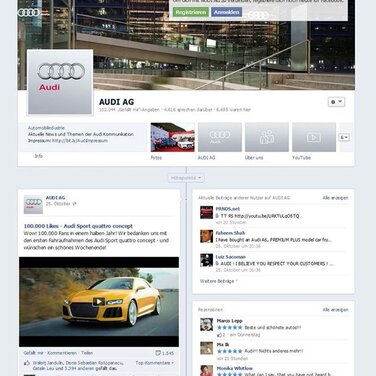Open the 25. Oktober post timestamp

click(58, 204)
